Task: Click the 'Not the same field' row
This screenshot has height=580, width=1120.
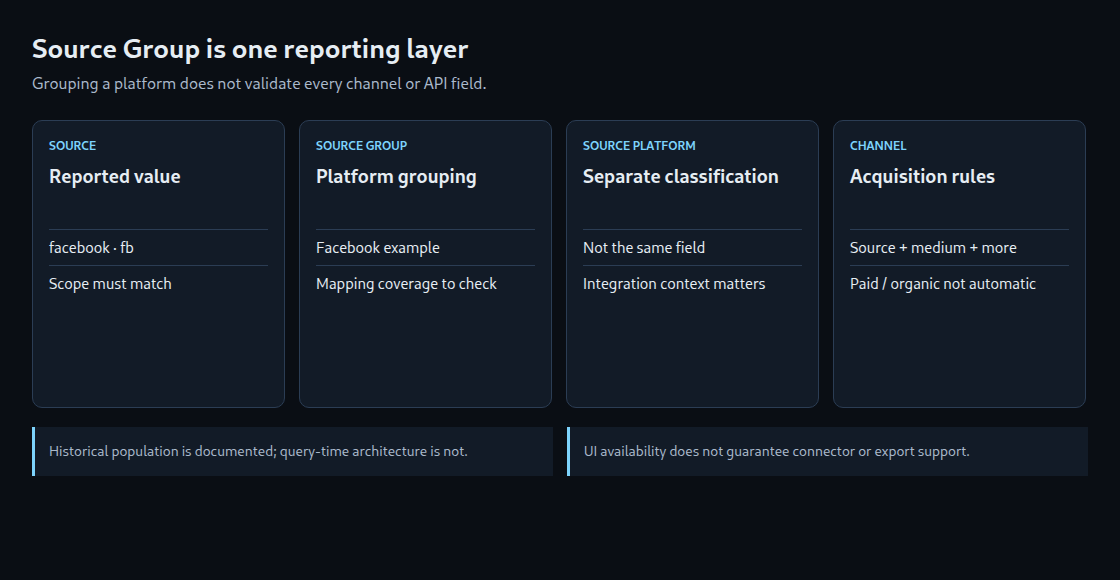Action: (693, 248)
